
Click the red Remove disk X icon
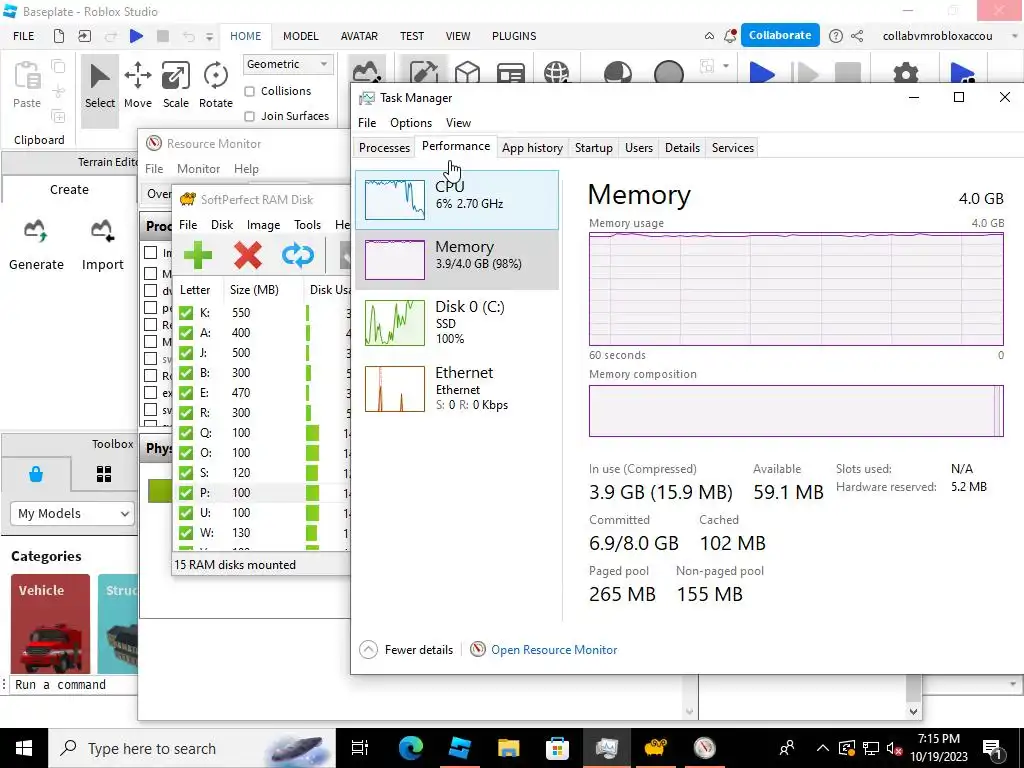coord(248,255)
